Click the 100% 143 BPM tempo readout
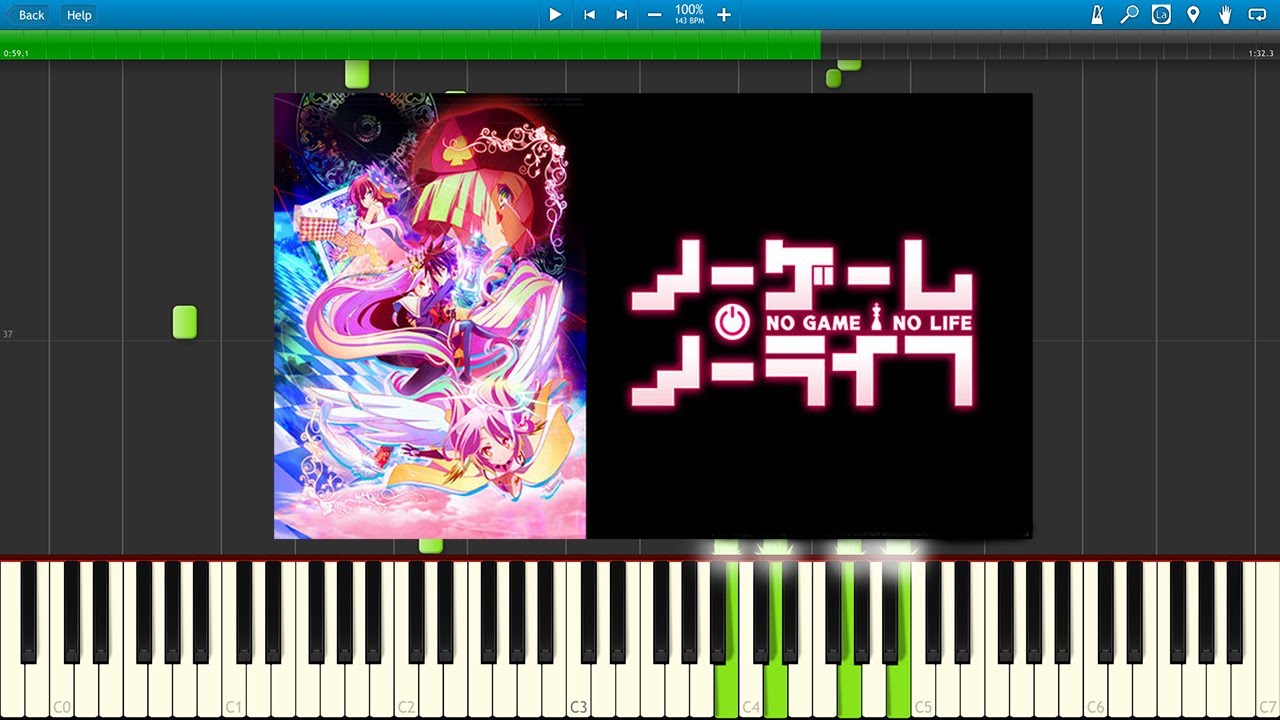This screenshot has height=720, width=1280. pos(689,14)
